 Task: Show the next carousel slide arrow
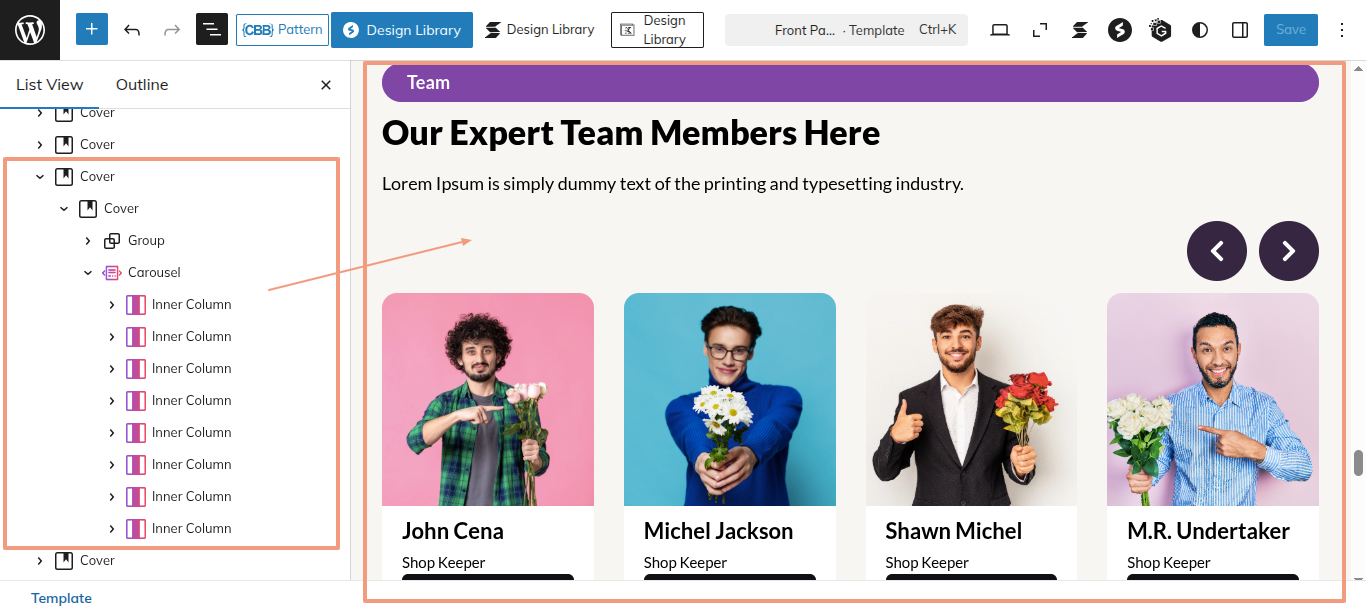(1288, 251)
